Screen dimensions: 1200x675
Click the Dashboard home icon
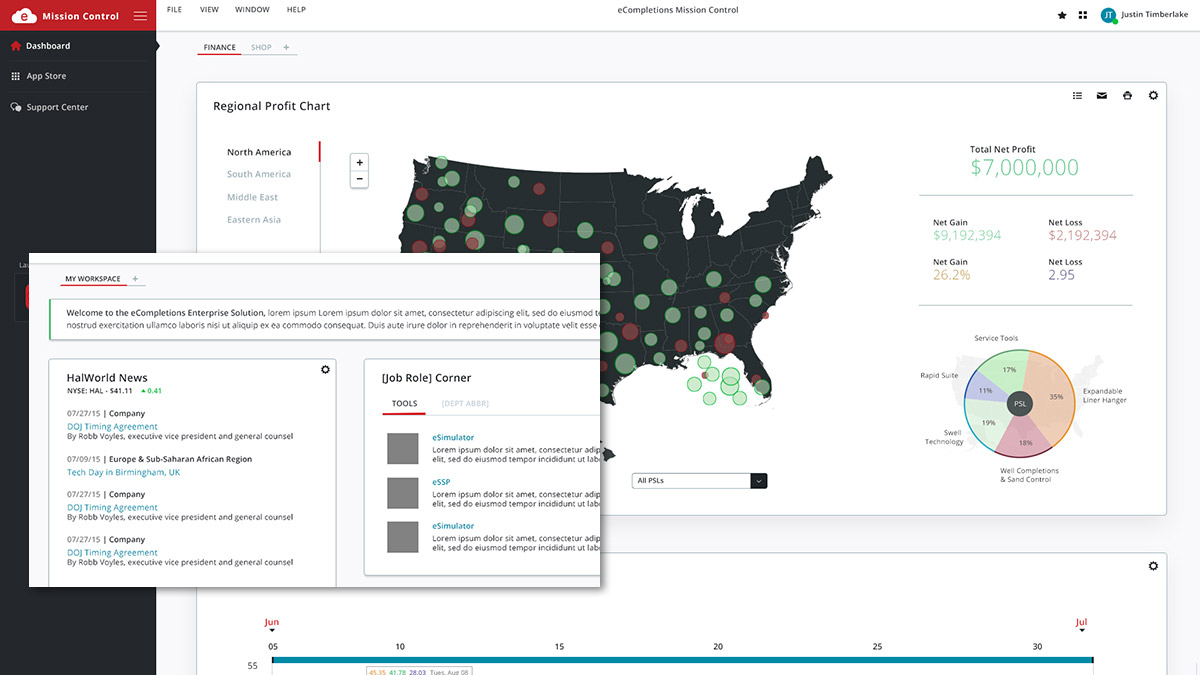pos(16,46)
